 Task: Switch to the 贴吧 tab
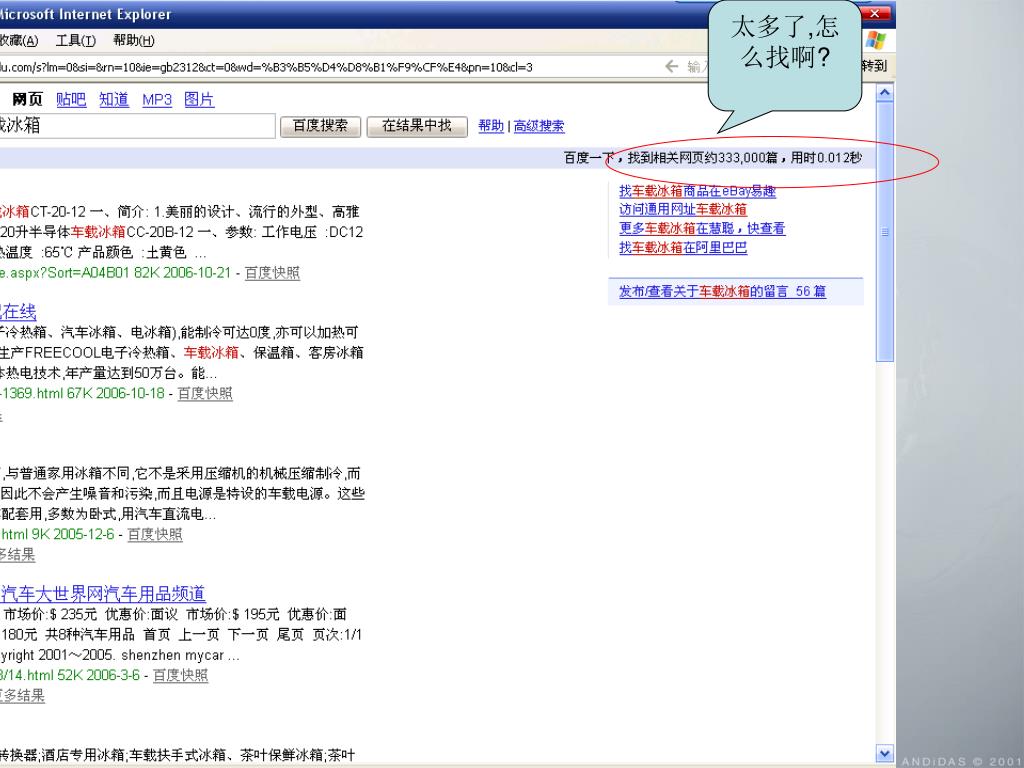[71, 99]
